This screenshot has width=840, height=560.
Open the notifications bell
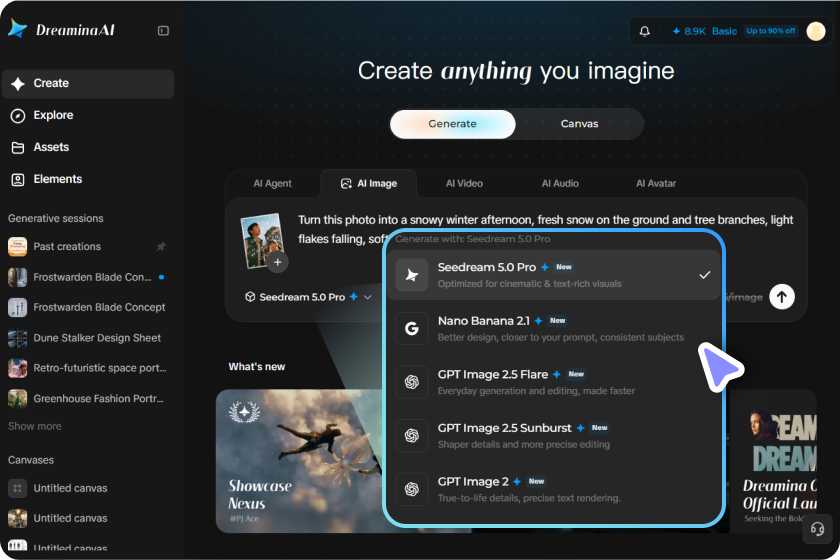click(x=644, y=31)
